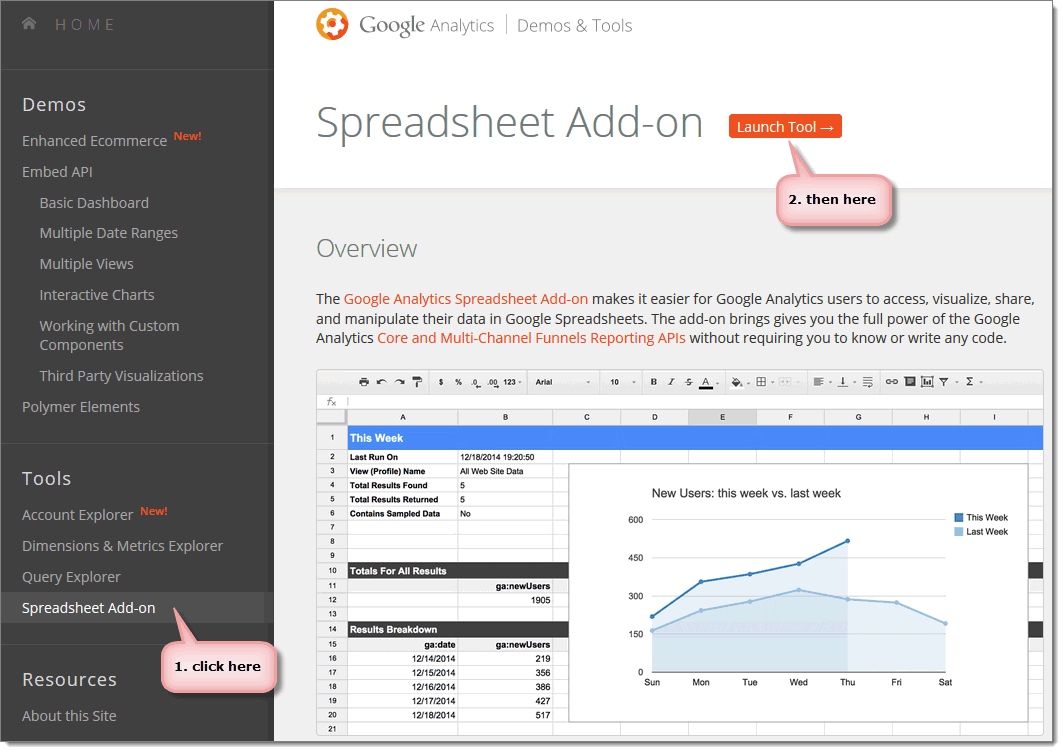Click the Fill color paint bucket icon
1063x752 pixels.
tap(737, 382)
